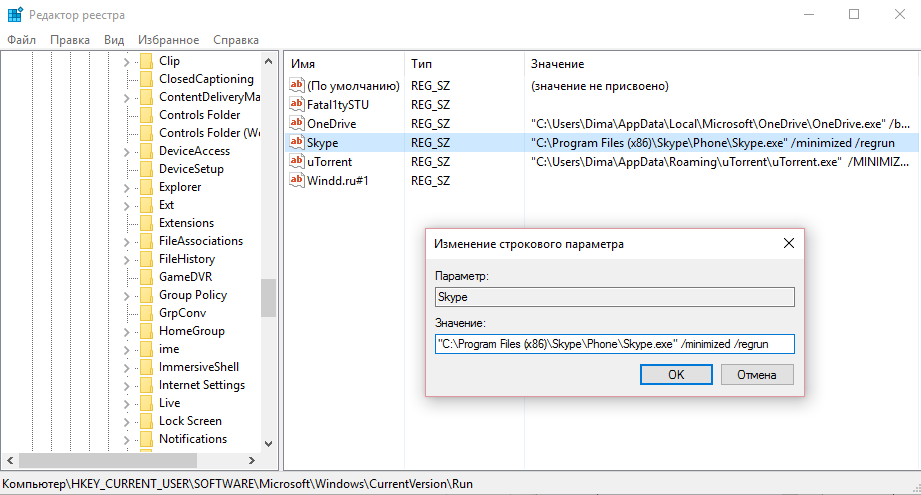Screen dimensions: 921x495
Task: Expand the Group Policy tree node
Action: (126, 295)
